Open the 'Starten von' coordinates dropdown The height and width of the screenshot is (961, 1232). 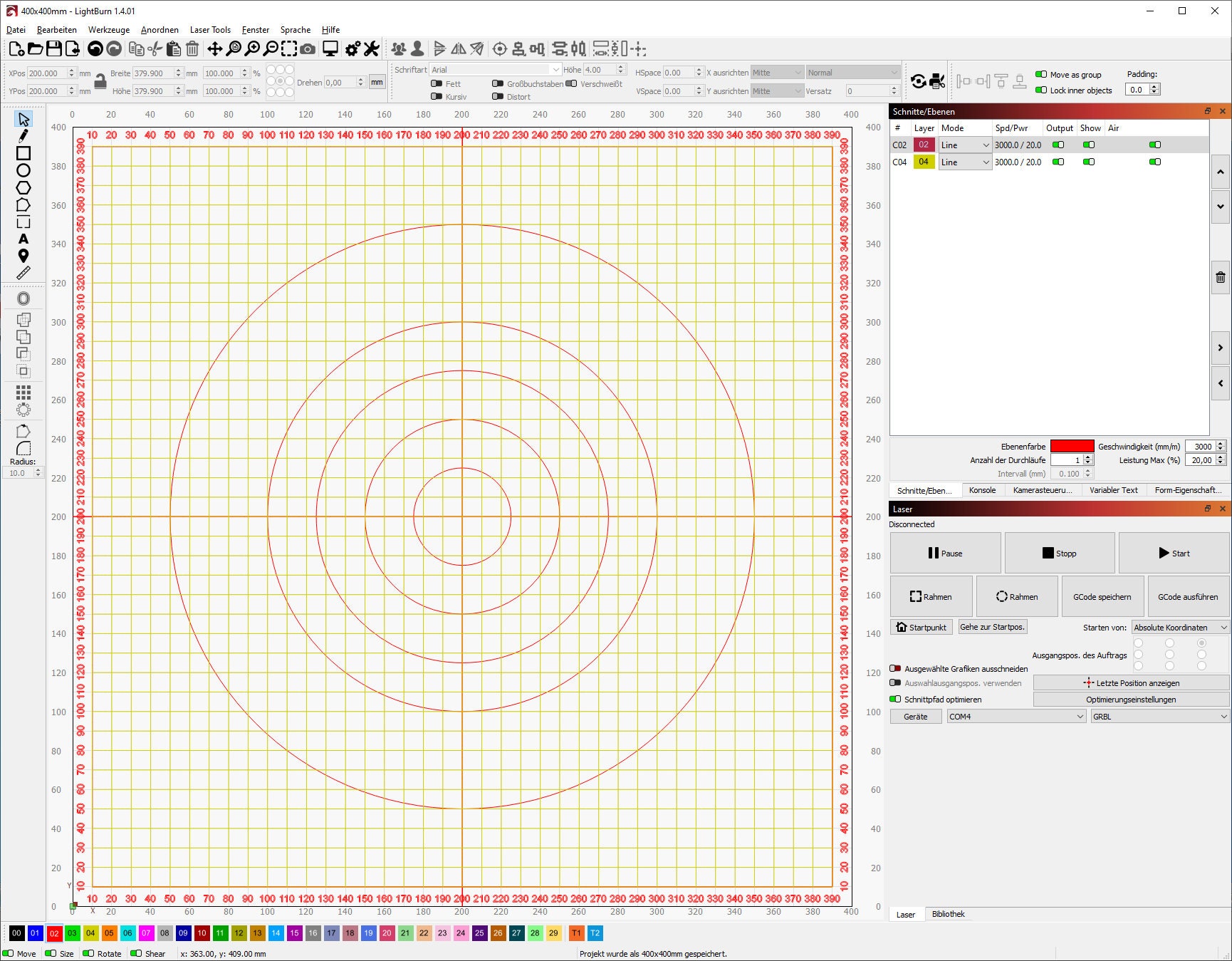click(1179, 627)
